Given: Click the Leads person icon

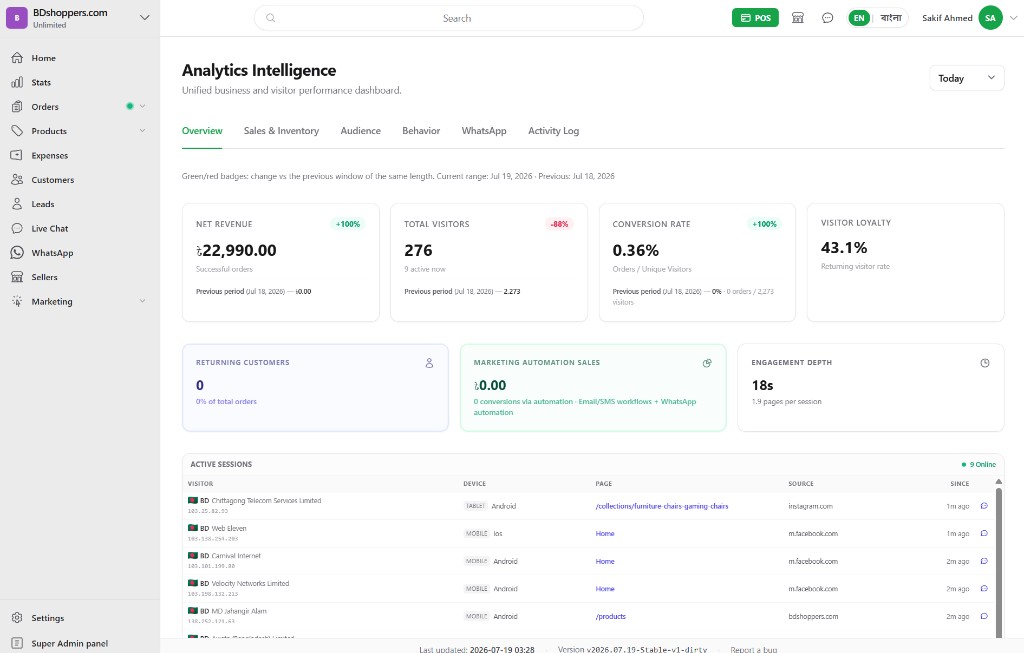Looking at the screenshot, I should pos(17,204).
